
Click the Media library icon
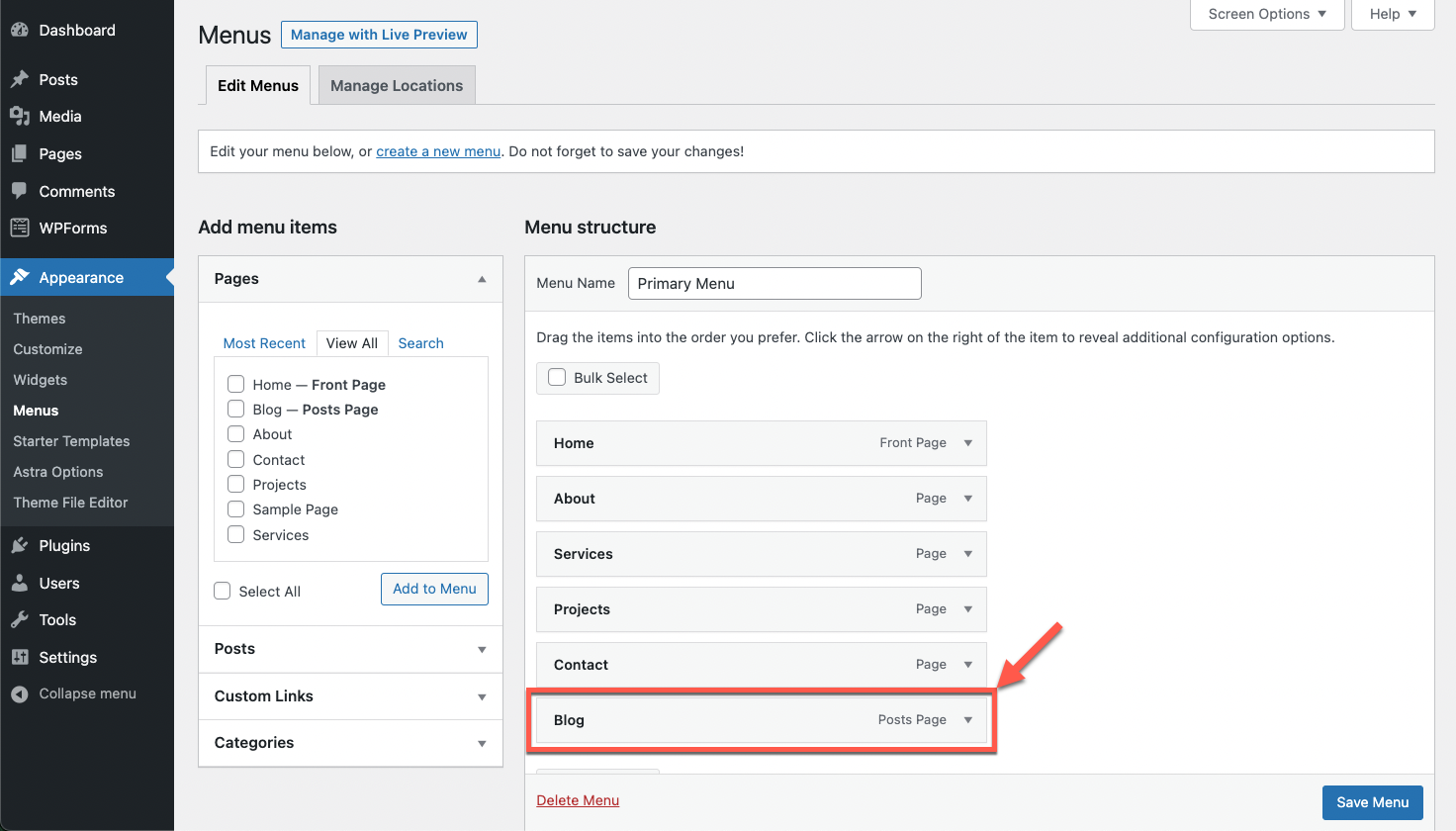[20, 117]
